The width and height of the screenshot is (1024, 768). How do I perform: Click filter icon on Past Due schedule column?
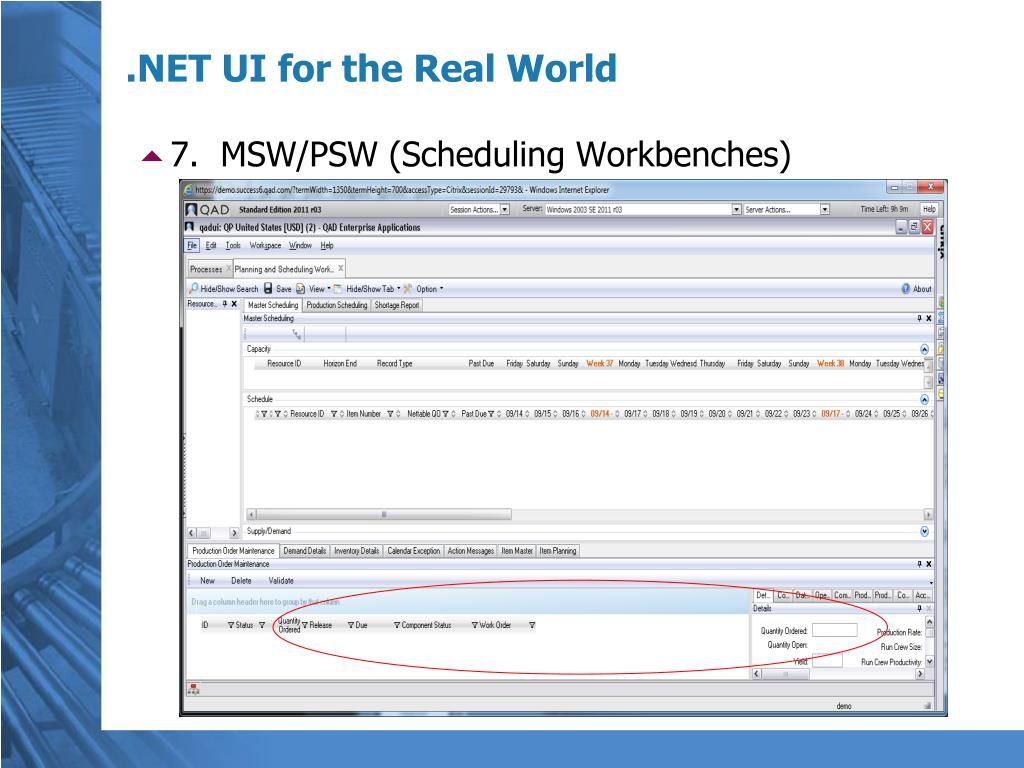(491, 414)
